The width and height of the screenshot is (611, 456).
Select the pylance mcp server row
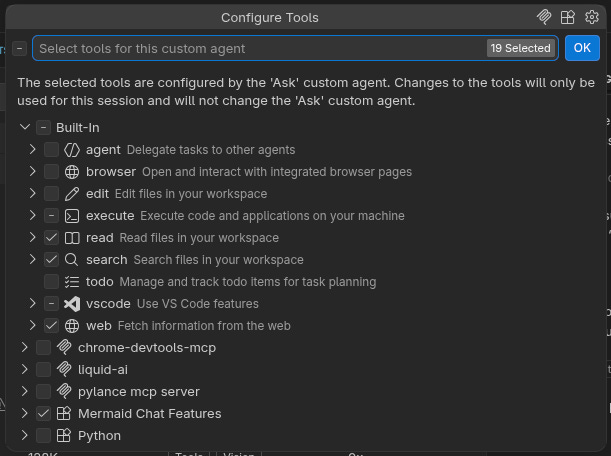[x=139, y=392]
